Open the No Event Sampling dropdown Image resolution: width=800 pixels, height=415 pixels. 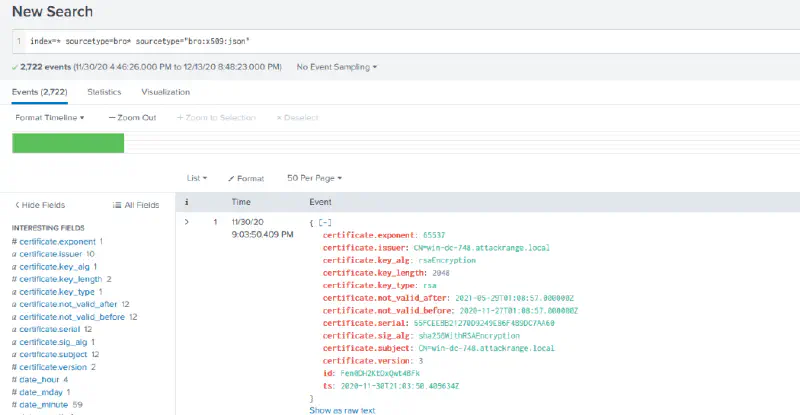click(337, 67)
